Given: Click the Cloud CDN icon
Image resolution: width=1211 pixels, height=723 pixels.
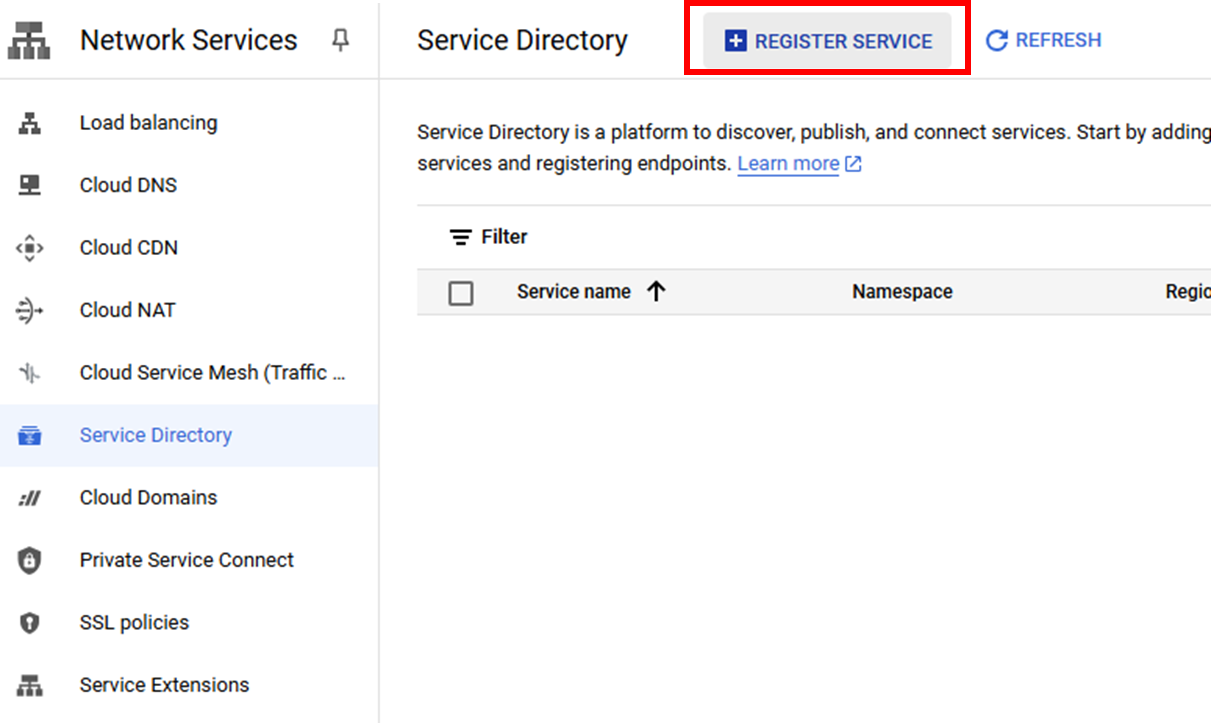Looking at the screenshot, I should point(30,248).
